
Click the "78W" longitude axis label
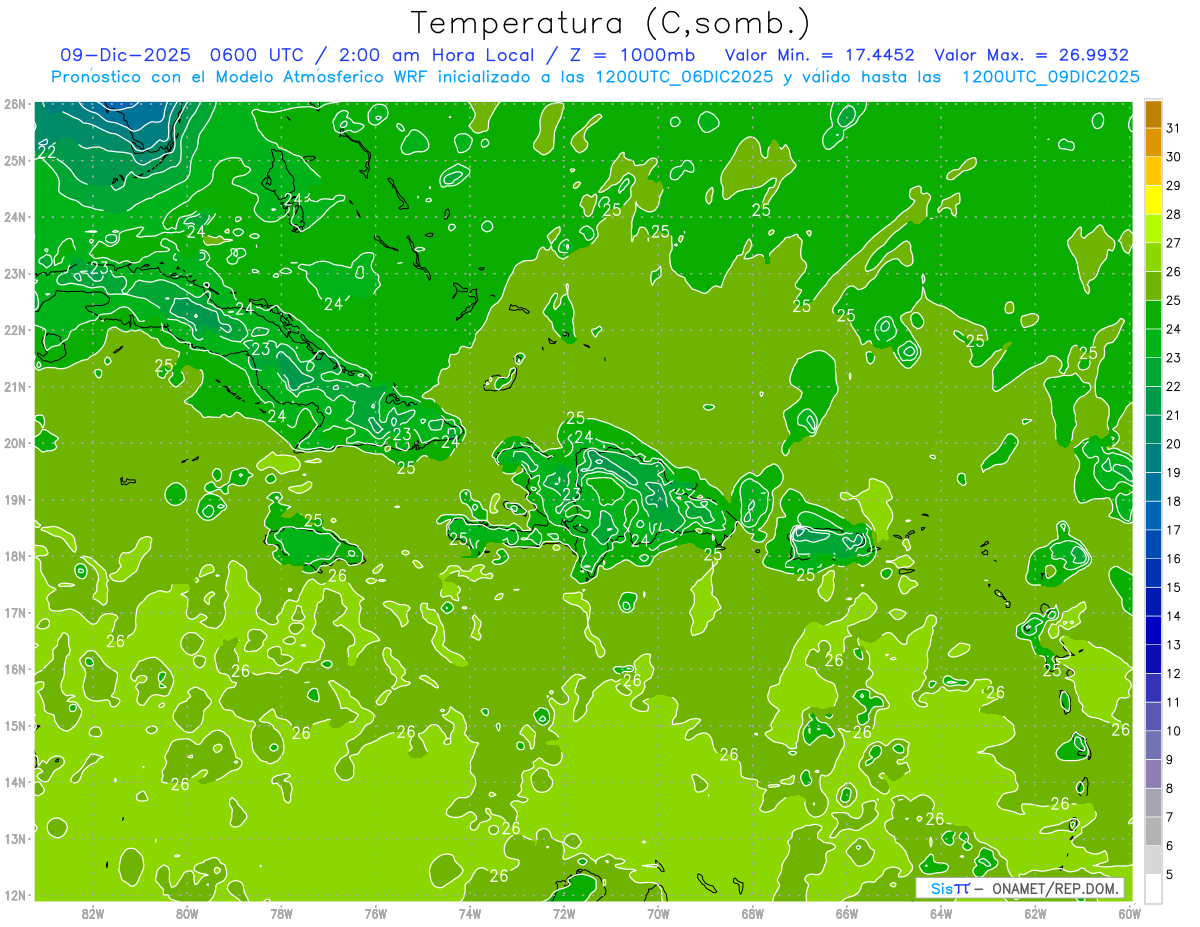click(x=281, y=912)
